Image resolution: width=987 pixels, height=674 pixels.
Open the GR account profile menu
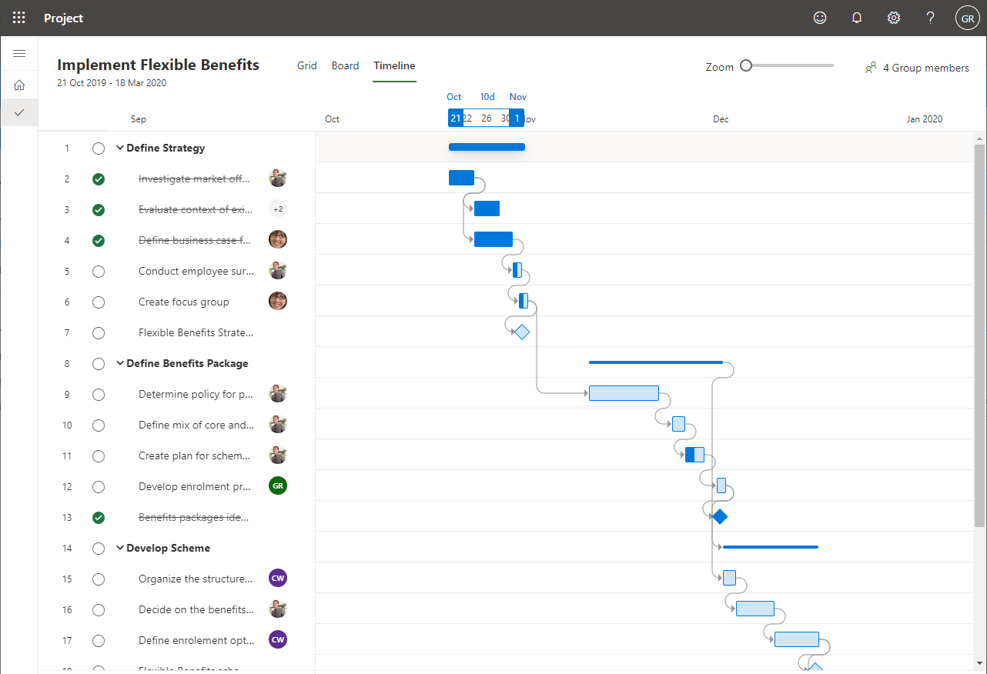[966, 18]
